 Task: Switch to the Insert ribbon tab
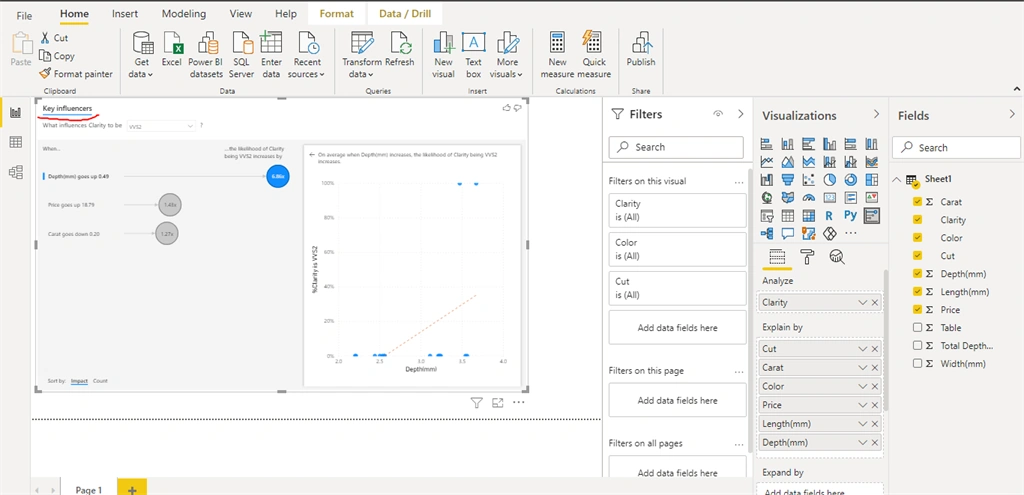(x=125, y=14)
